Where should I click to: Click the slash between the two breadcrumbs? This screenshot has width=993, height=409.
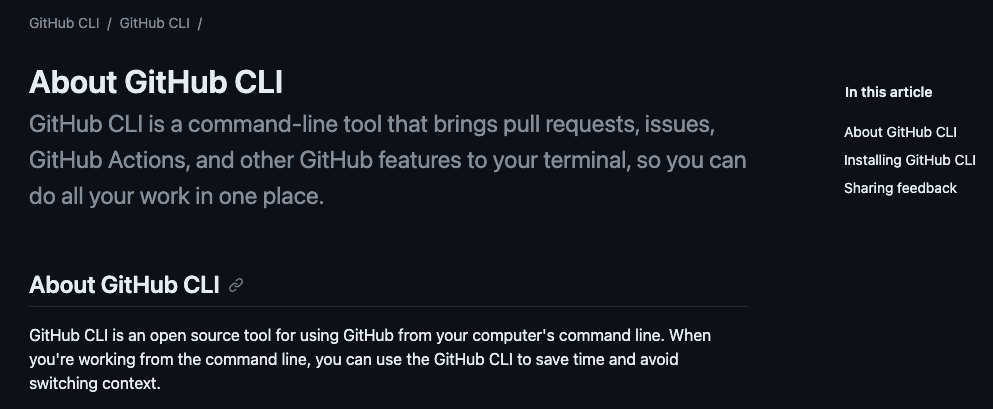click(109, 23)
